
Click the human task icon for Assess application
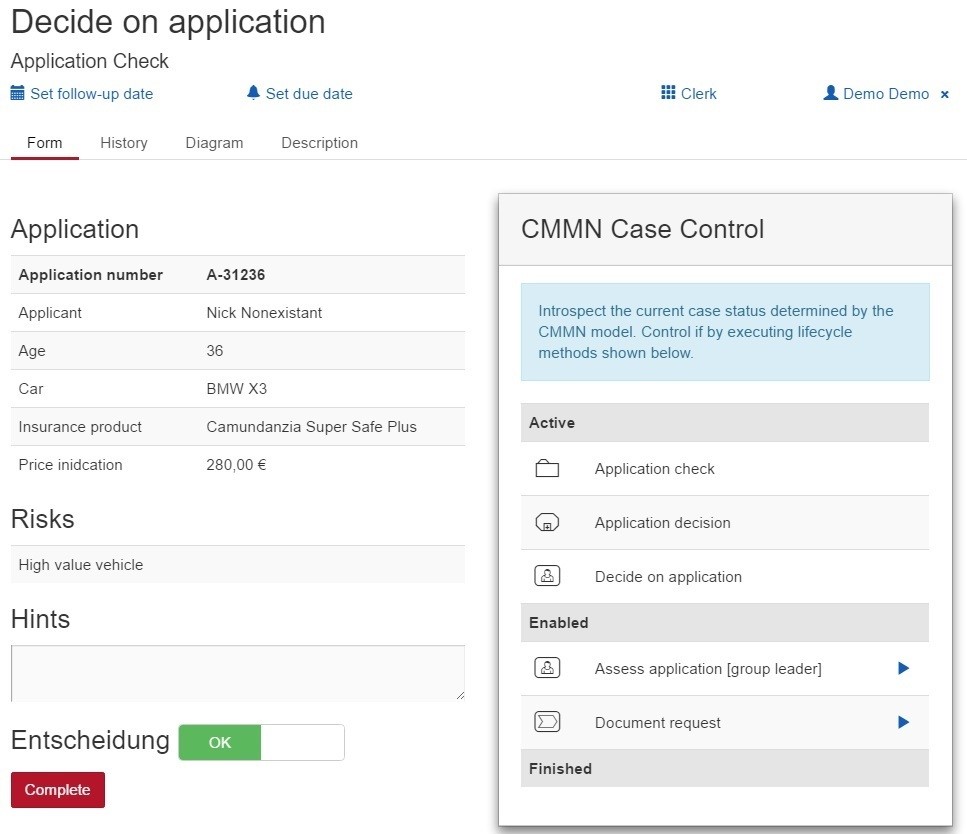(547, 668)
